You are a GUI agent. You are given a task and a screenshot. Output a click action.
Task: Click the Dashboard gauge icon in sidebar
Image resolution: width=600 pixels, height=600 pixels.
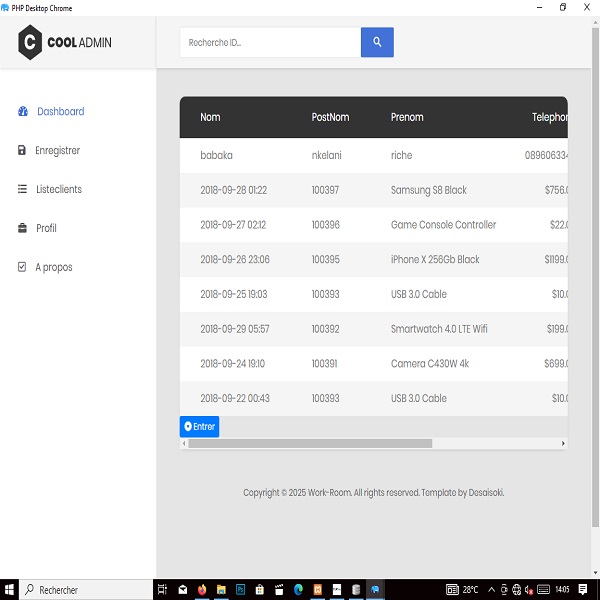(x=23, y=112)
